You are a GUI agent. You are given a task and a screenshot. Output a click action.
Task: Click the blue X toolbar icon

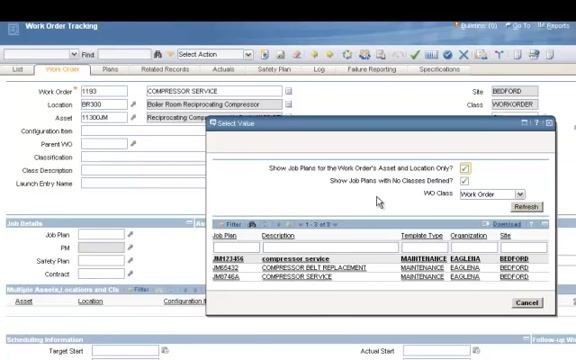464,55
